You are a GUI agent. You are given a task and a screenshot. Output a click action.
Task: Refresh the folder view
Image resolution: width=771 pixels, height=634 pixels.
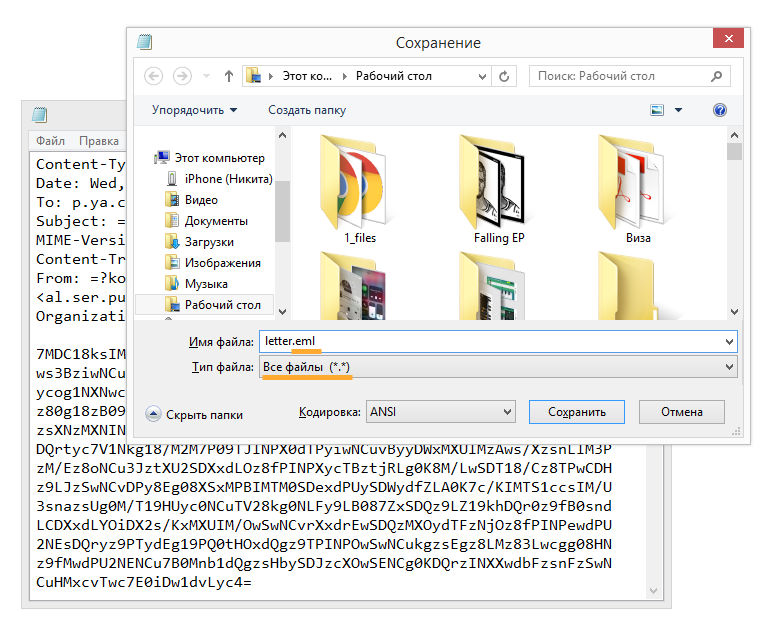pyautogui.click(x=504, y=76)
